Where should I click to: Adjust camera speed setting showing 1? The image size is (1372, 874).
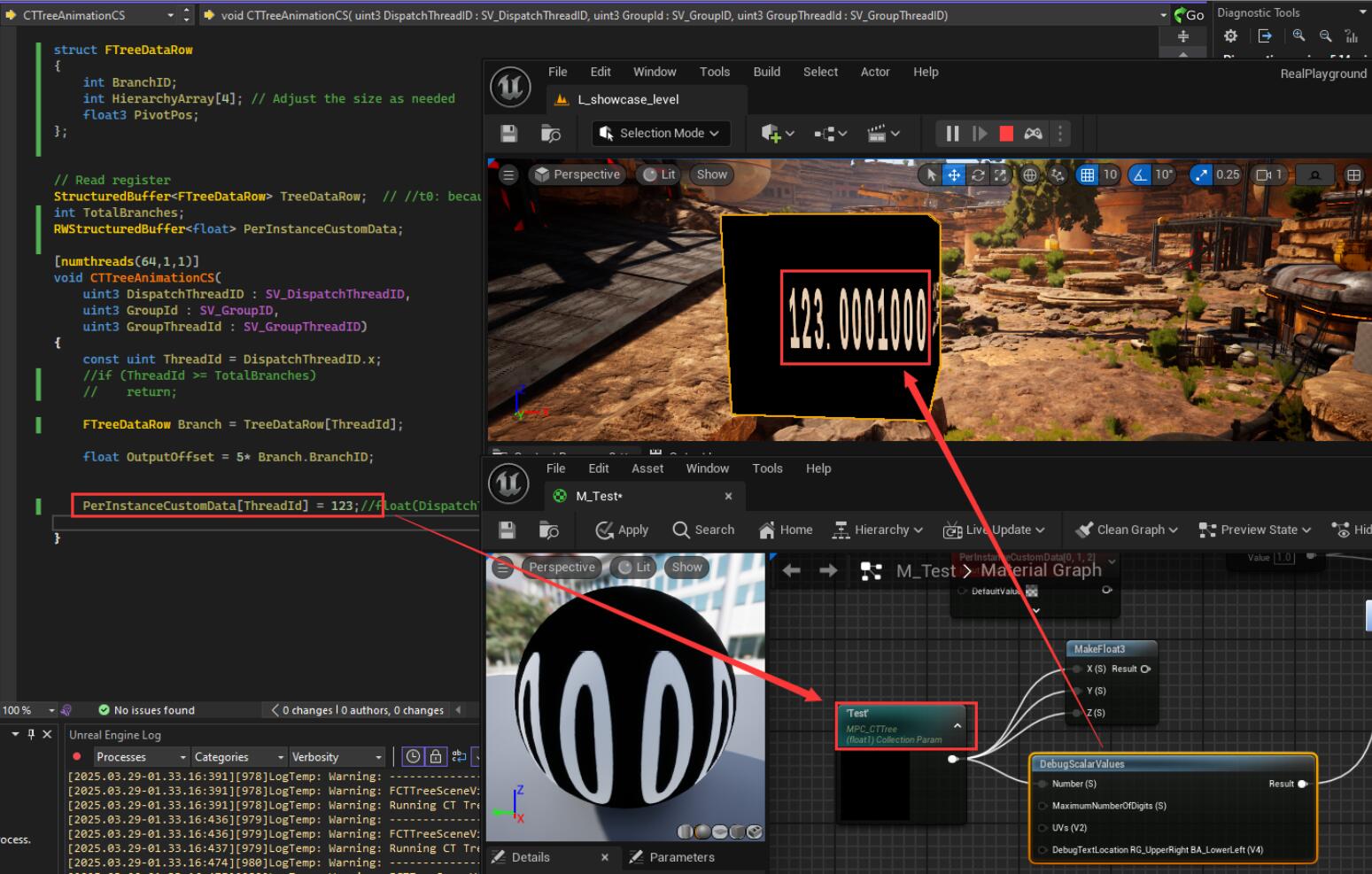pos(1270,175)
